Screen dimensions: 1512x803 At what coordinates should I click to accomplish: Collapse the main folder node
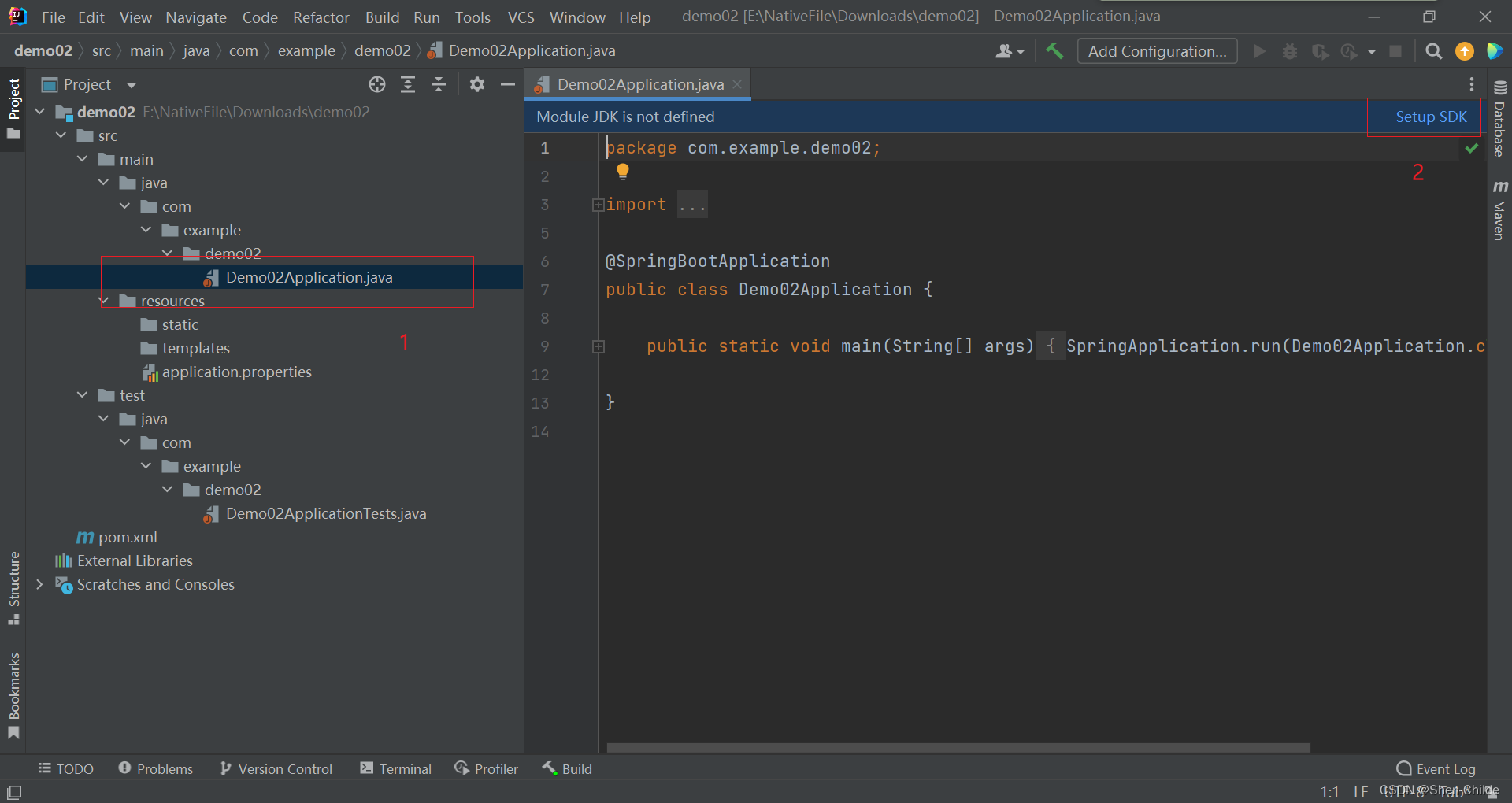83,159
